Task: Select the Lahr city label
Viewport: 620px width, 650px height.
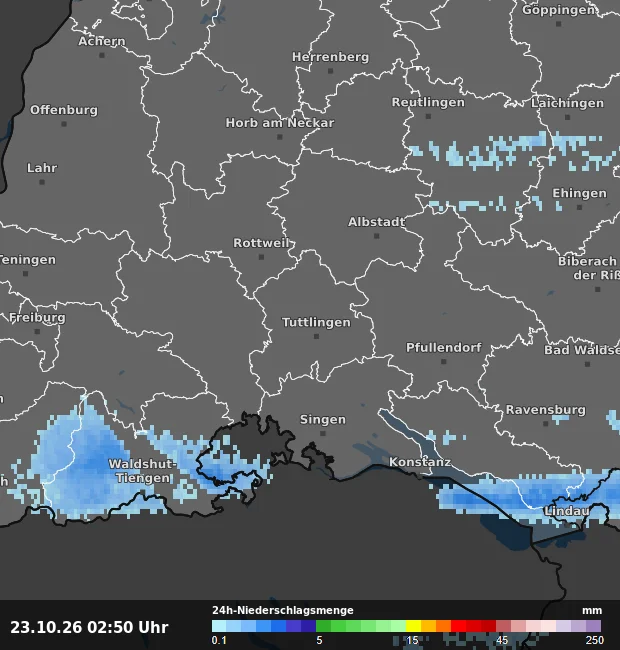Action: (42, 168)
